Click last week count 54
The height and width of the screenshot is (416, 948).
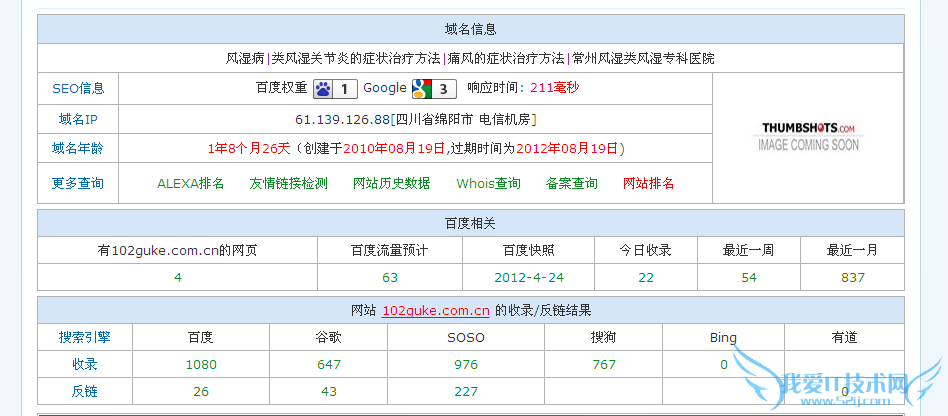tap(749, 278)
